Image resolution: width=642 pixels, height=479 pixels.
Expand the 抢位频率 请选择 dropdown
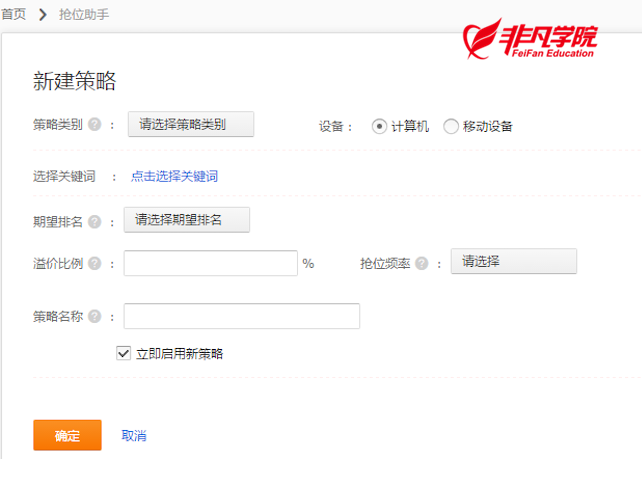(514, 261)
